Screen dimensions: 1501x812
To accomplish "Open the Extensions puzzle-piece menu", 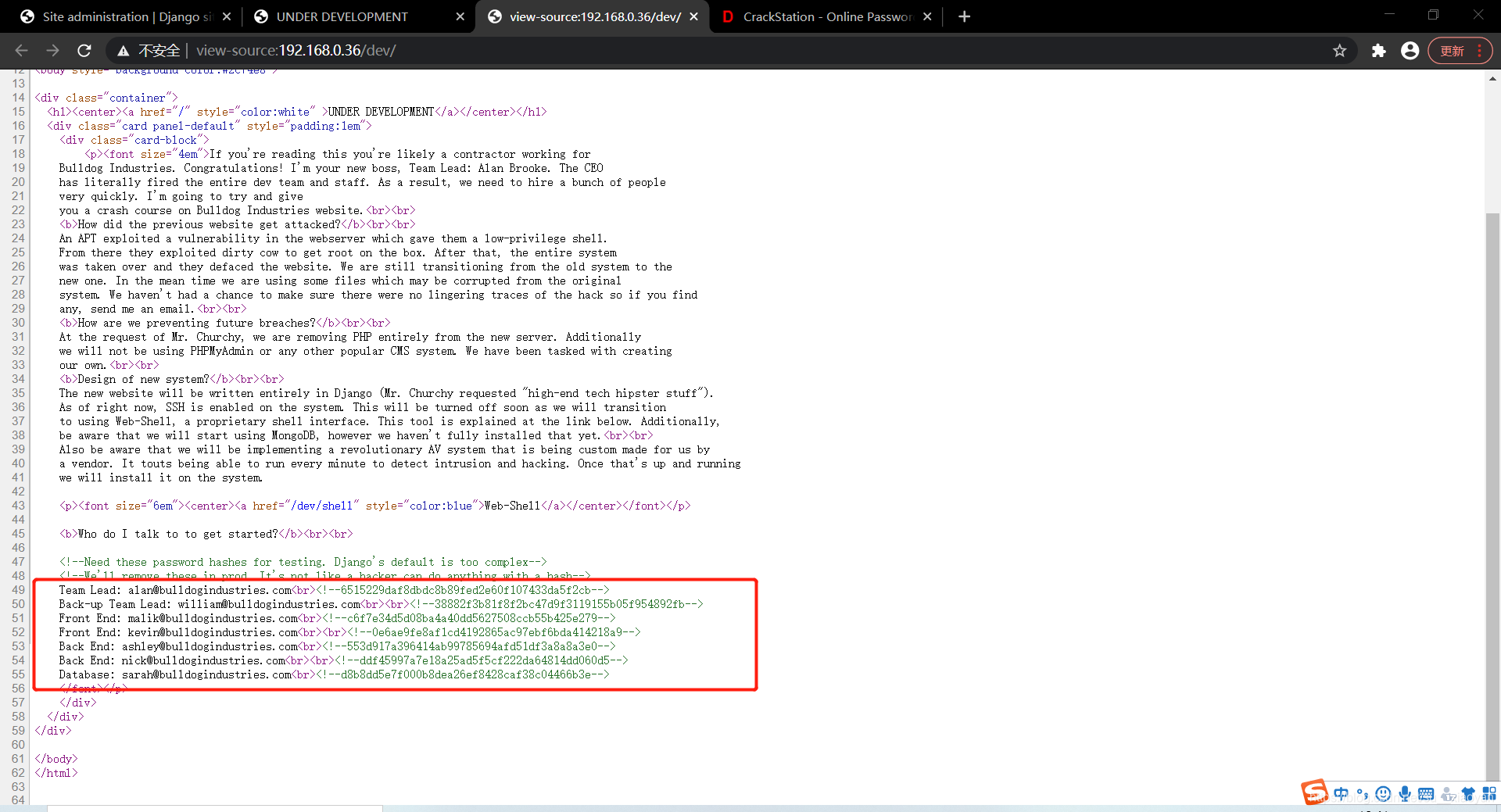I will pyautogui.click(x=1378, y=51).
